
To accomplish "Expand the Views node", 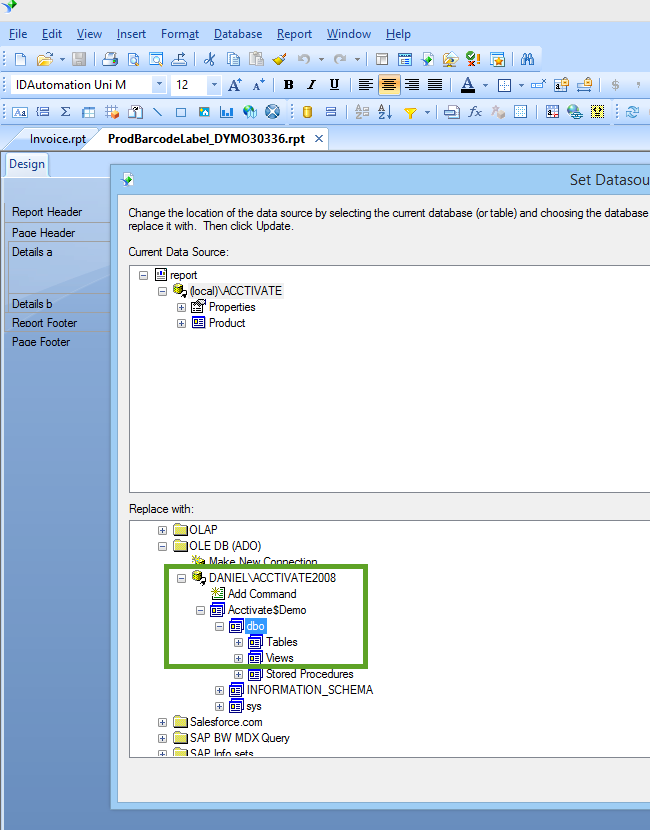I will point(238,658).
